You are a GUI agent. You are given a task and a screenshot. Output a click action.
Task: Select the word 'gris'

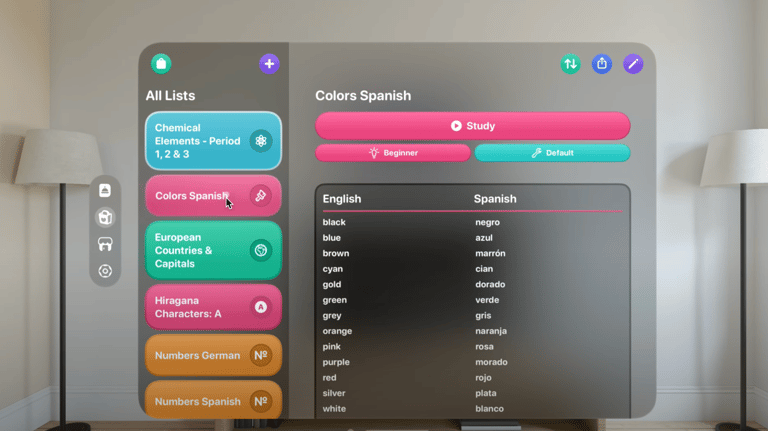coord(483,316)
